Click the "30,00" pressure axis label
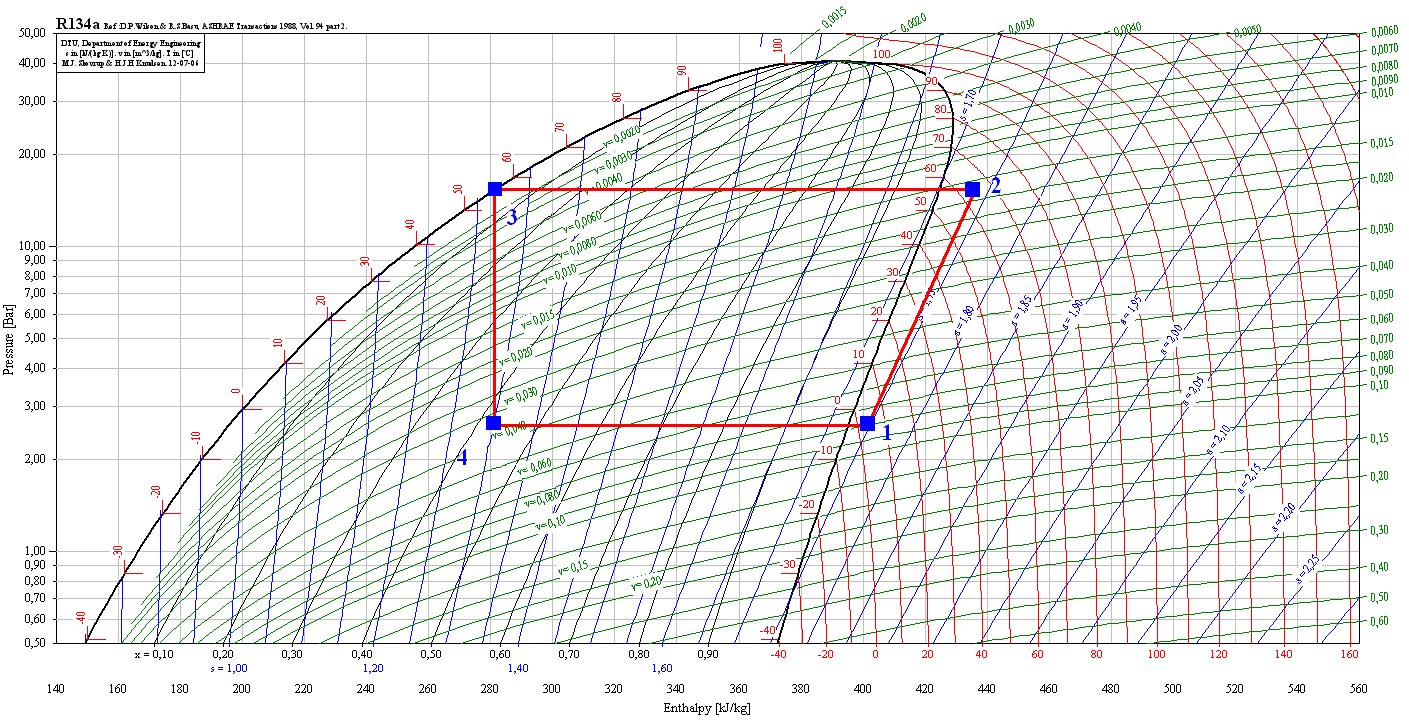1409x722 pixels. point(32,101)
